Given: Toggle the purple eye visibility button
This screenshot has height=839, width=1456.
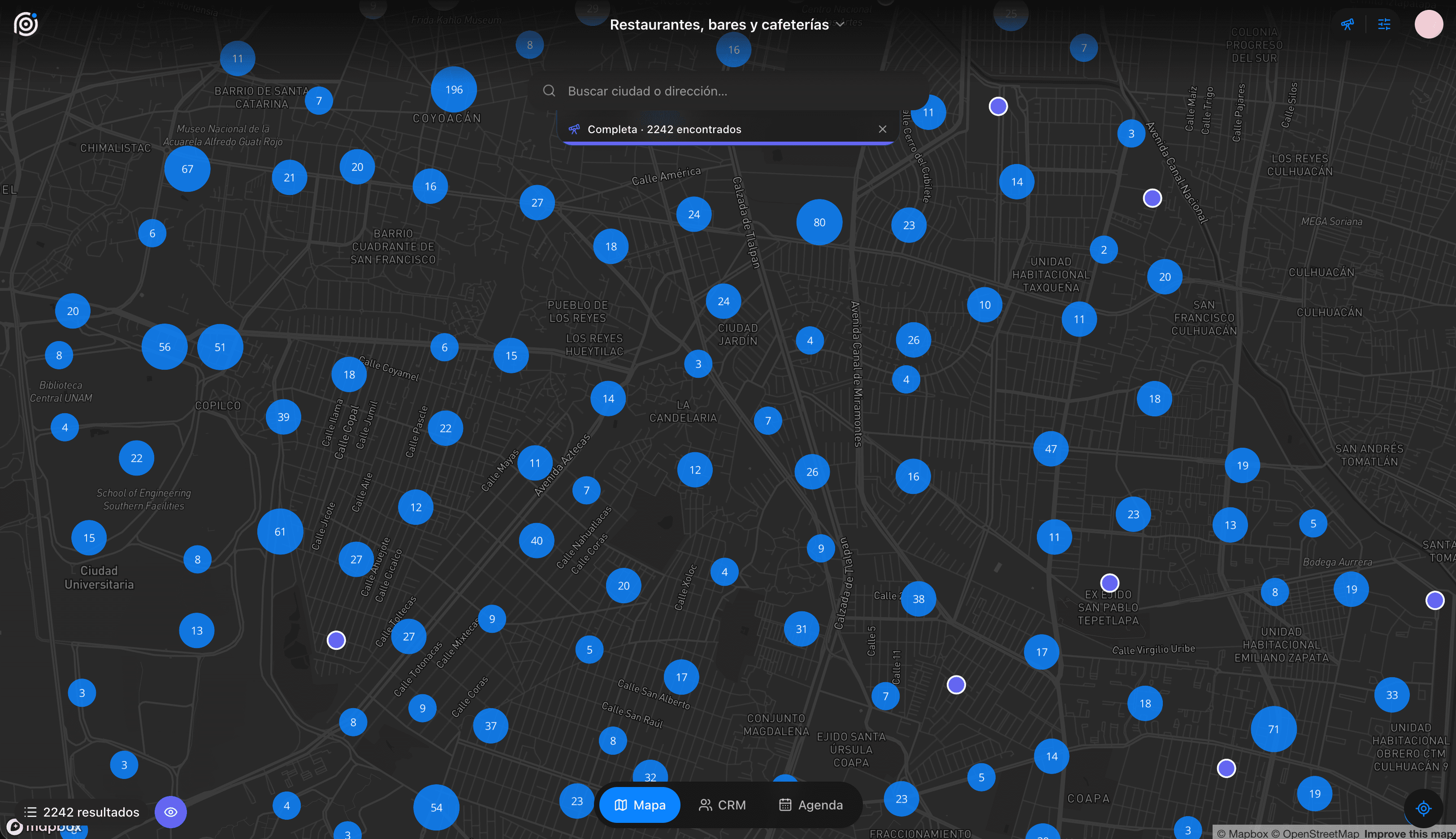Looking at the screenshot, I should 170,812.
